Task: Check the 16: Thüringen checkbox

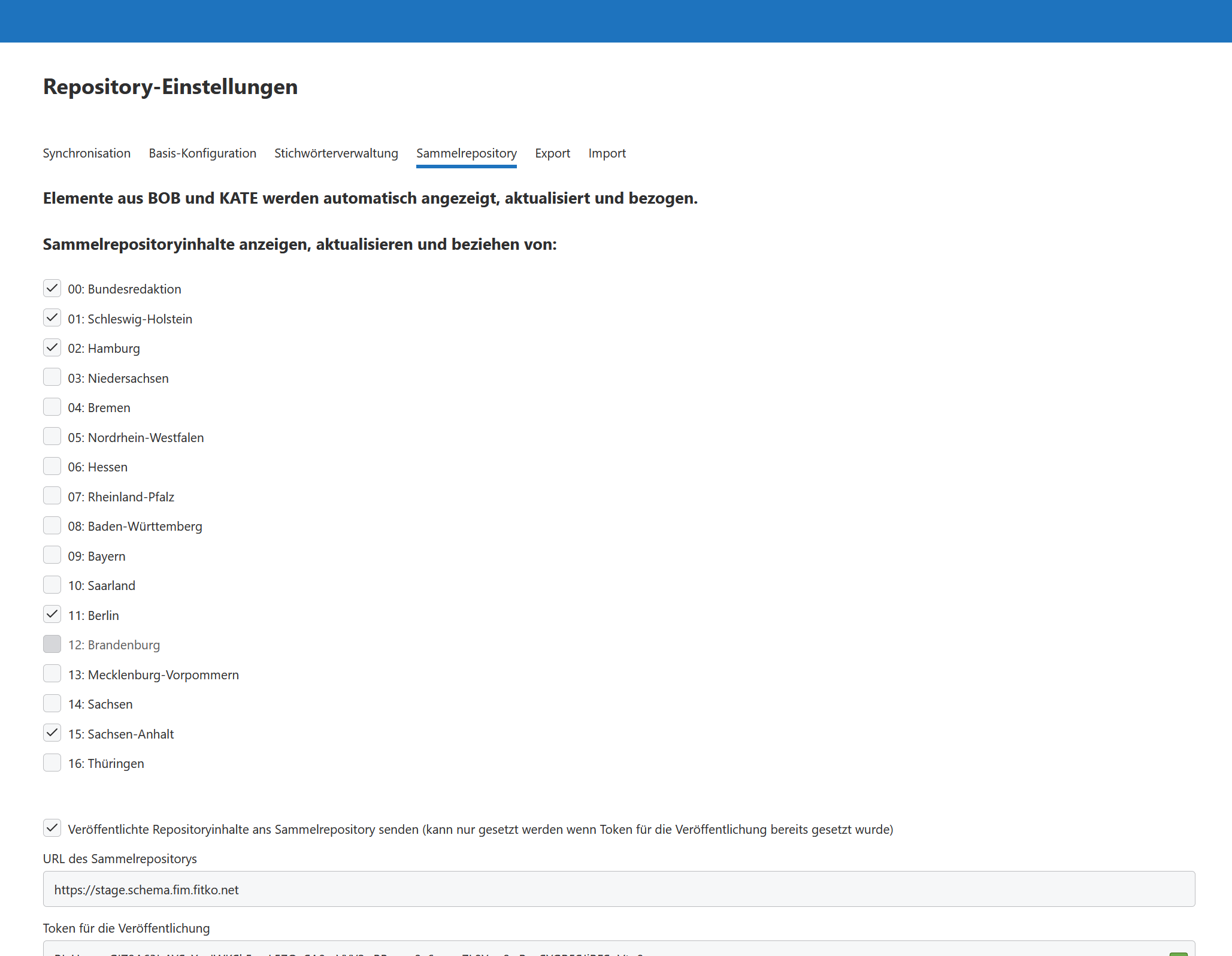Action: [52, 763]
